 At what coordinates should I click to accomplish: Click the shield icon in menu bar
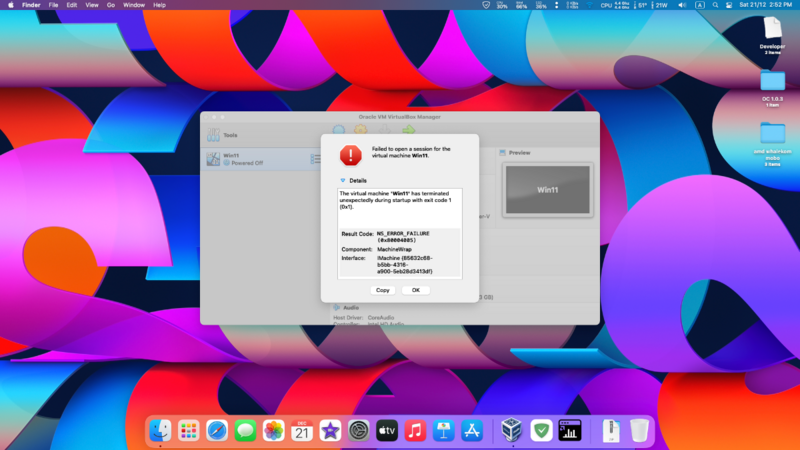point(486,5)
